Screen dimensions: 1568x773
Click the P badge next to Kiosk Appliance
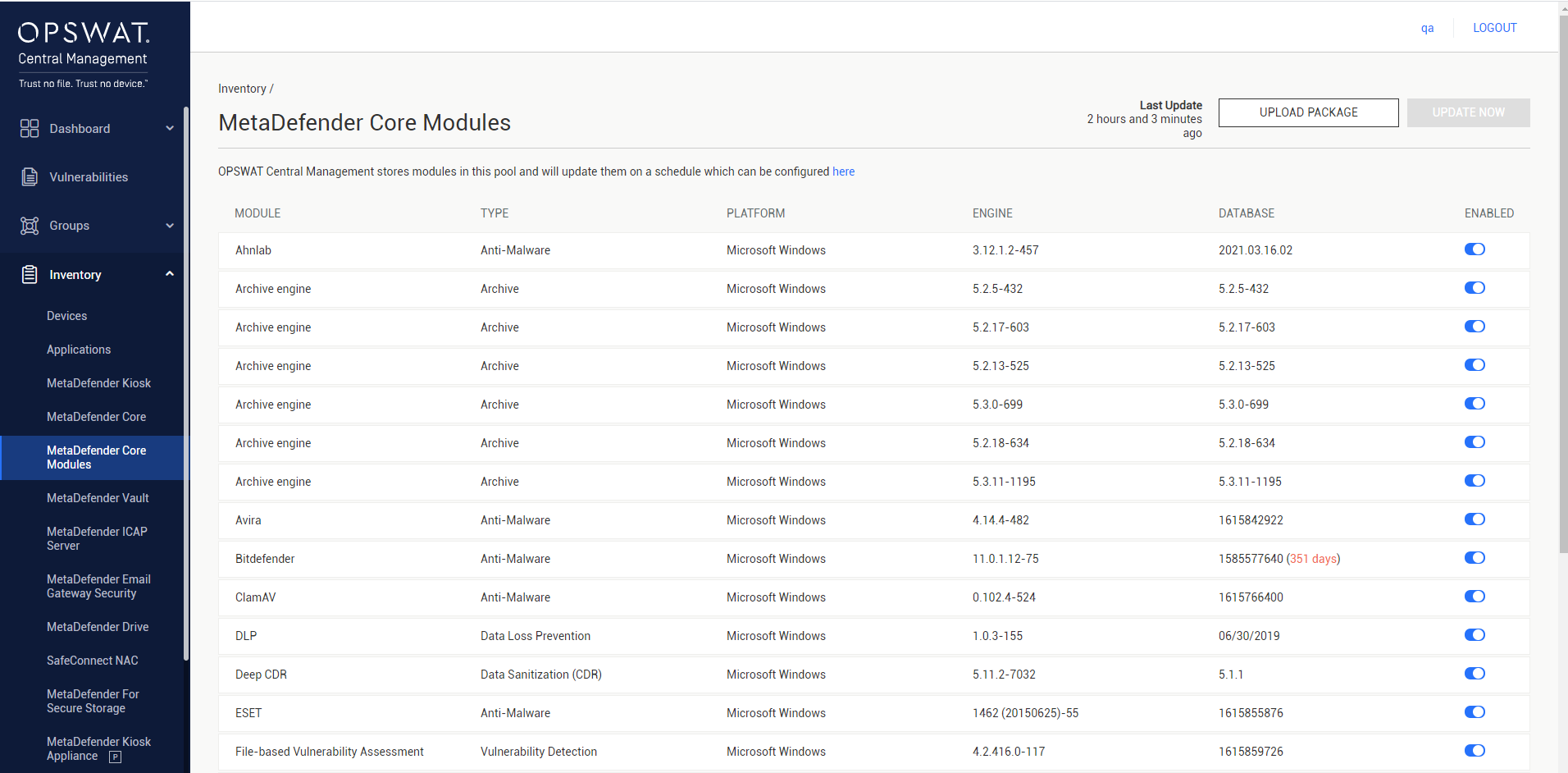pos(116,757)
